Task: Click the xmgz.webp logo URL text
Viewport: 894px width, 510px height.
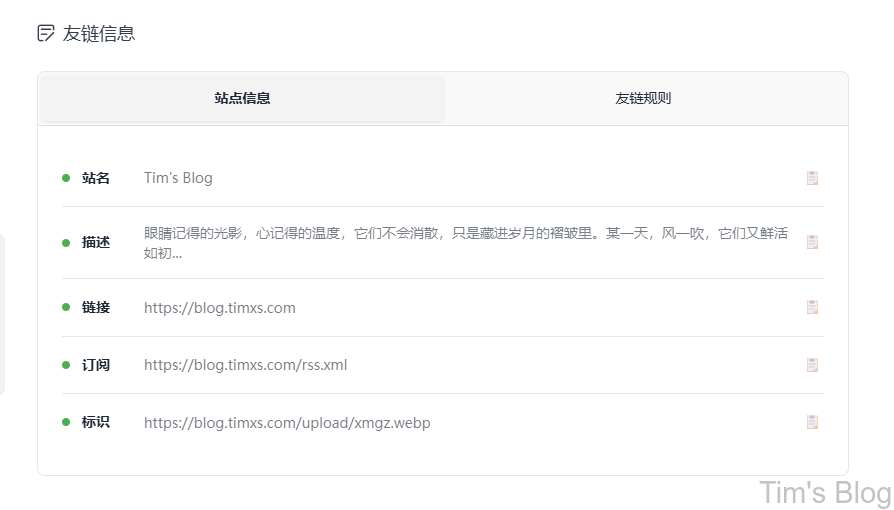Action: [287, 422]
